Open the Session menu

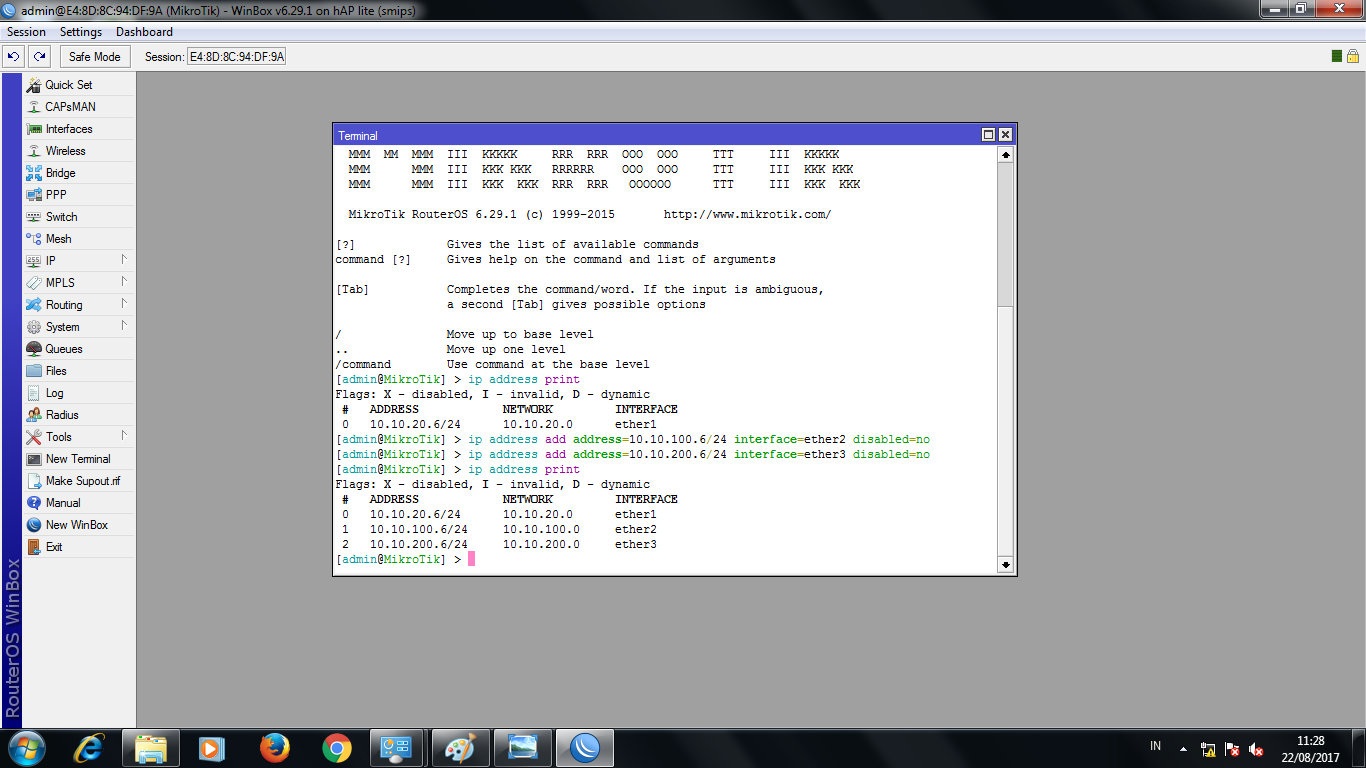(26, 31)
